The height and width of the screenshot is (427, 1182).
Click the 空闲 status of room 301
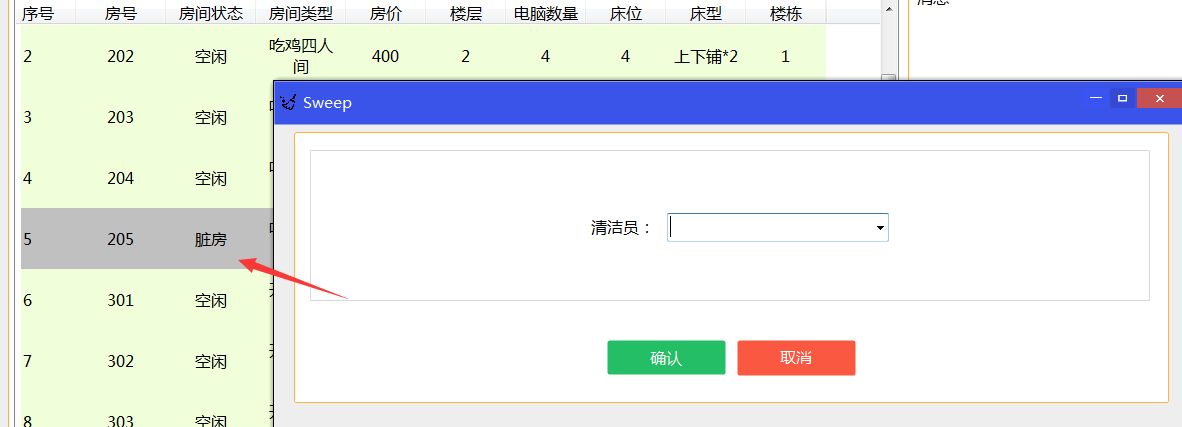coord(211,300)
